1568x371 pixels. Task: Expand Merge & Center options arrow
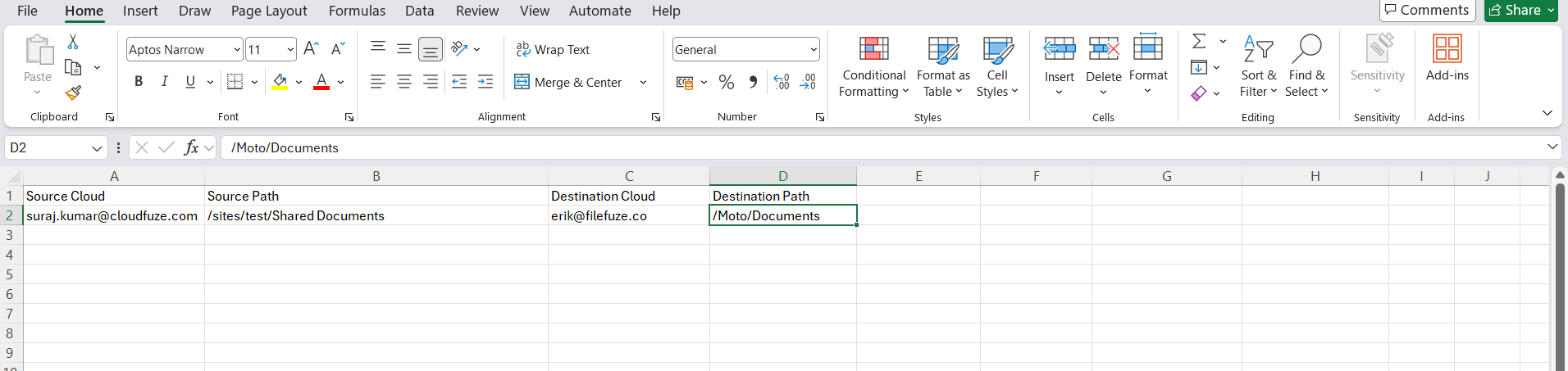pyautogui.click(x=643, y=82)
